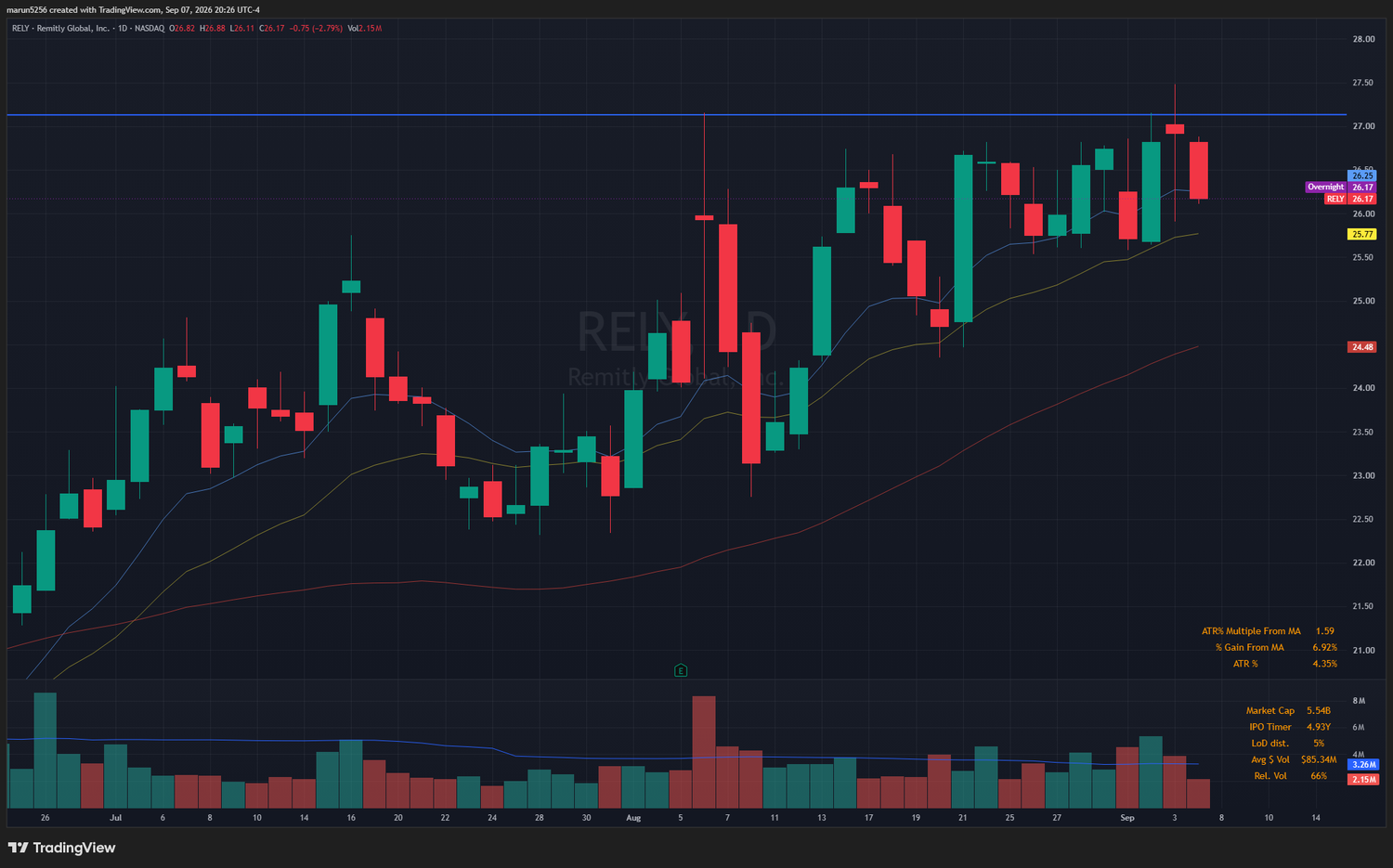Image resolution: width=1393 pixels, height=868 pixels.
Task: Click the tallest red volume bar
Action: [x=704, y=752]
